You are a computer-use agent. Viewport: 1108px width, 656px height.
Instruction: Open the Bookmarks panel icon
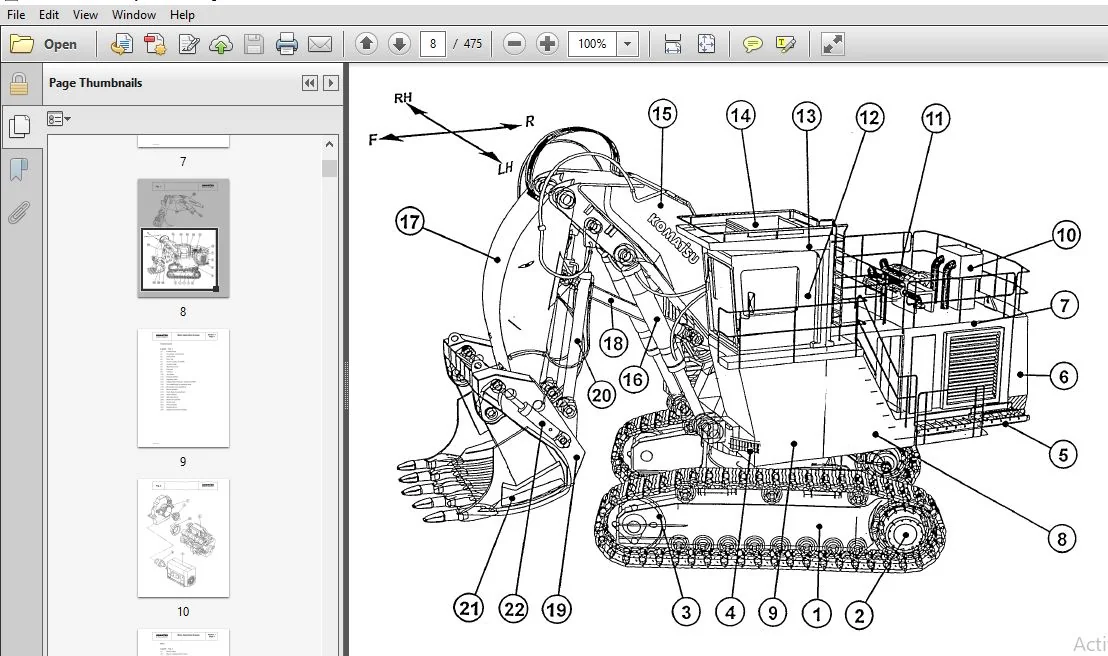(x=19, y=169)
